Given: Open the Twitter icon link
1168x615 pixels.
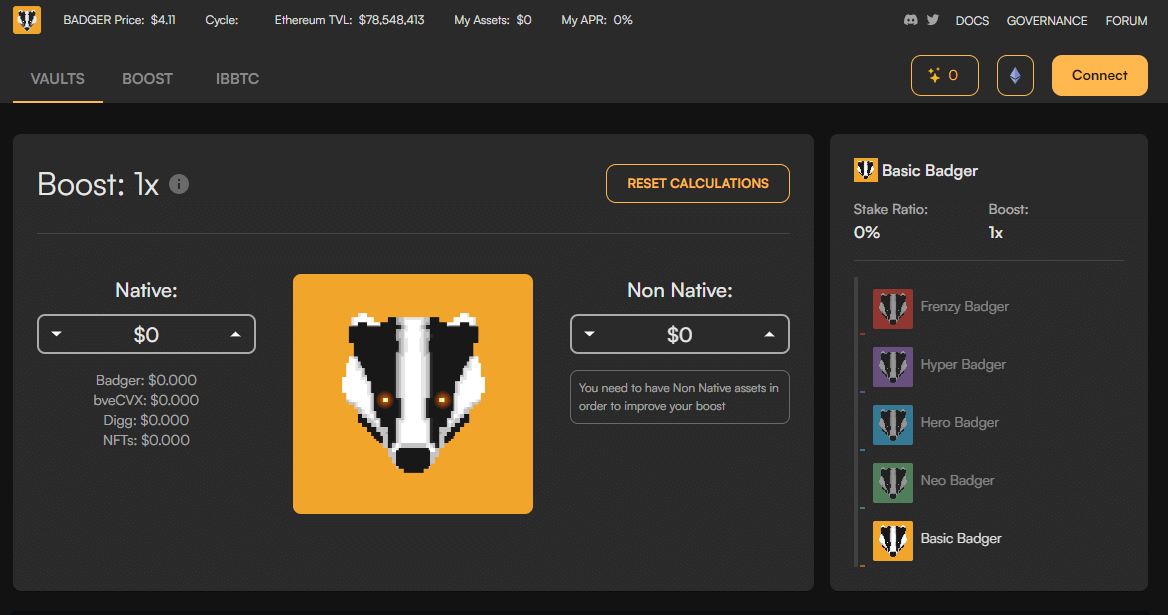Looking at the screenshot, I should (x=933, y=20).
